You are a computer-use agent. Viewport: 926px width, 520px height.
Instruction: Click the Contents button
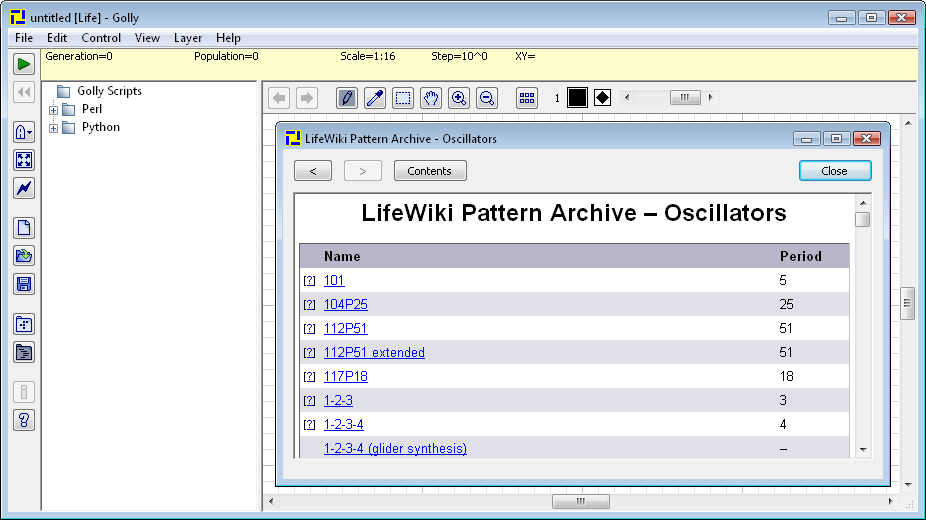point(430,171)
